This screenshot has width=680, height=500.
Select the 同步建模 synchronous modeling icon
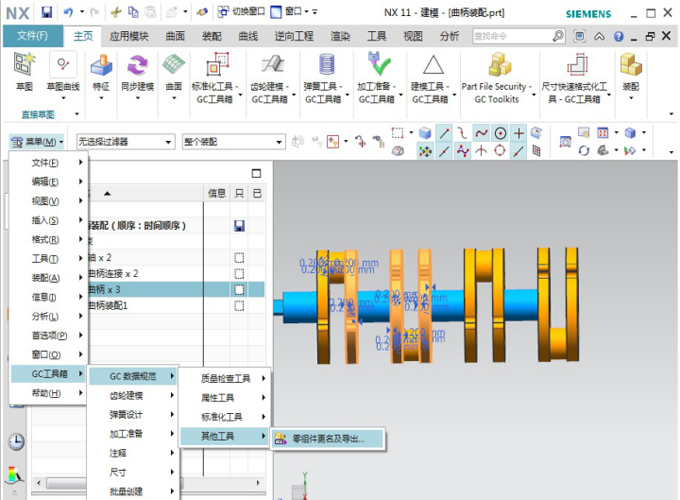[x=137, y=70]
